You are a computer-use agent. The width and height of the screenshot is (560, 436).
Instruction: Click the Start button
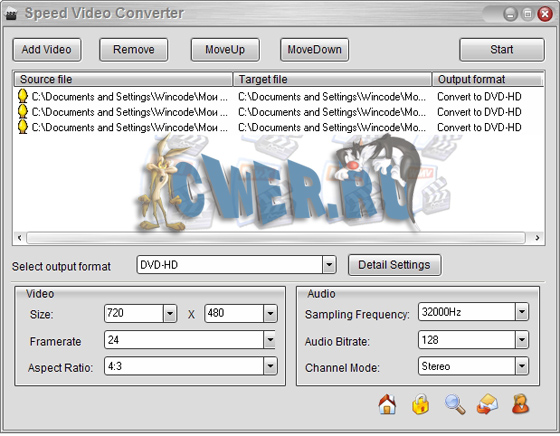(x=501, y=50)
